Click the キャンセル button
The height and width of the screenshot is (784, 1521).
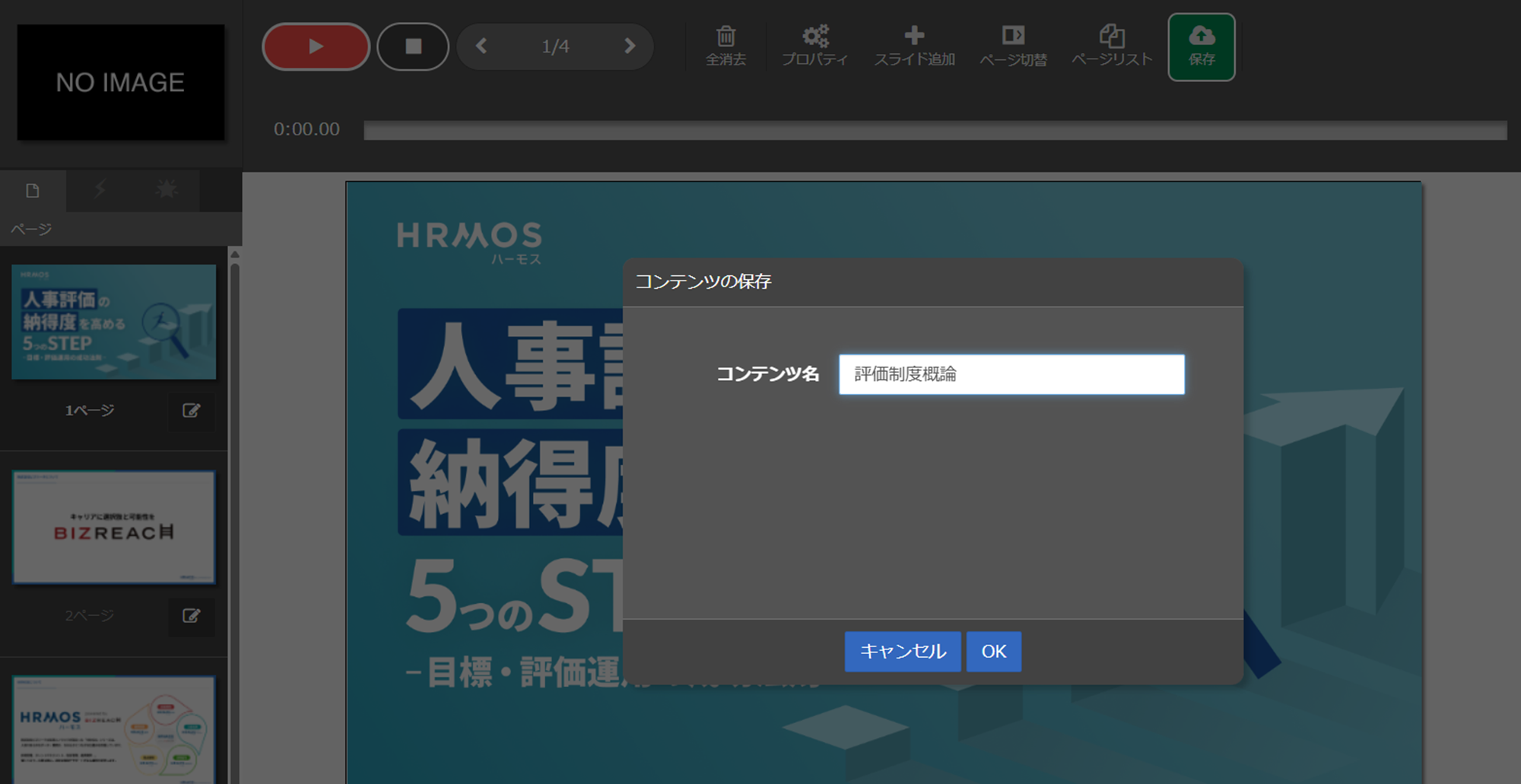902,652
